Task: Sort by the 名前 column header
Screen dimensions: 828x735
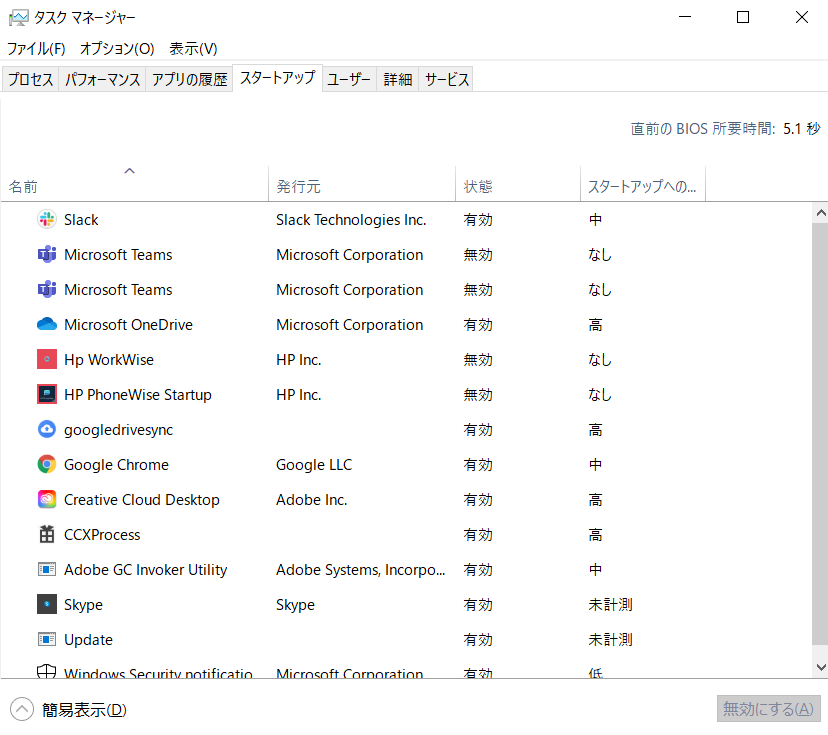Action: click(x=134, y=183)
